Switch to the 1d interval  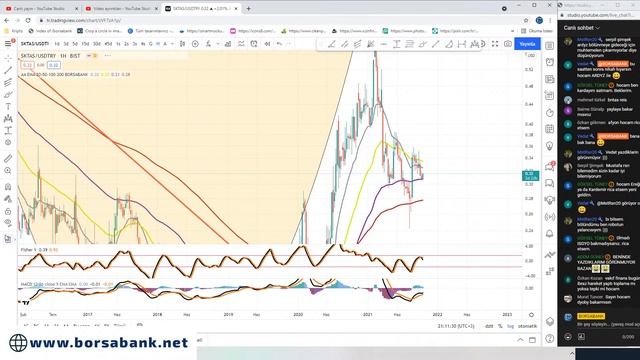coord(57,44)
